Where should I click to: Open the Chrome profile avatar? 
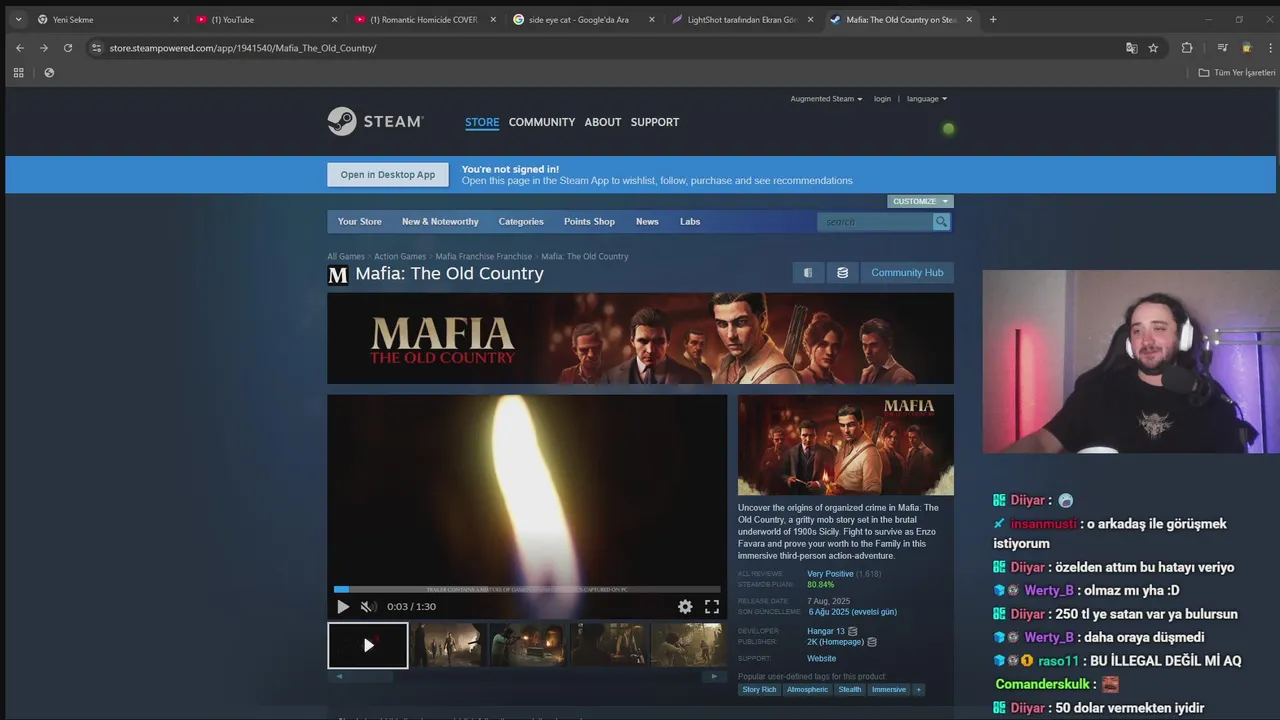click(x=1246, y=48)
